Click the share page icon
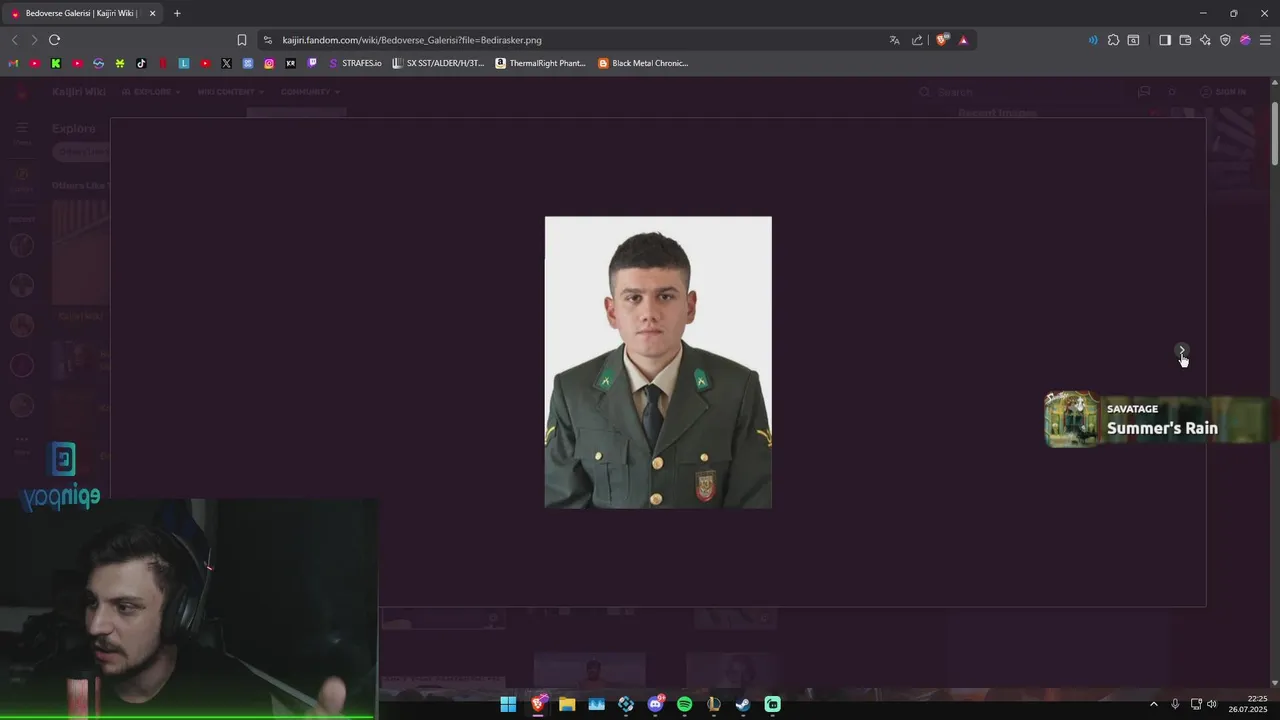This screenshot has height=720, width=1280. (917, 40)
